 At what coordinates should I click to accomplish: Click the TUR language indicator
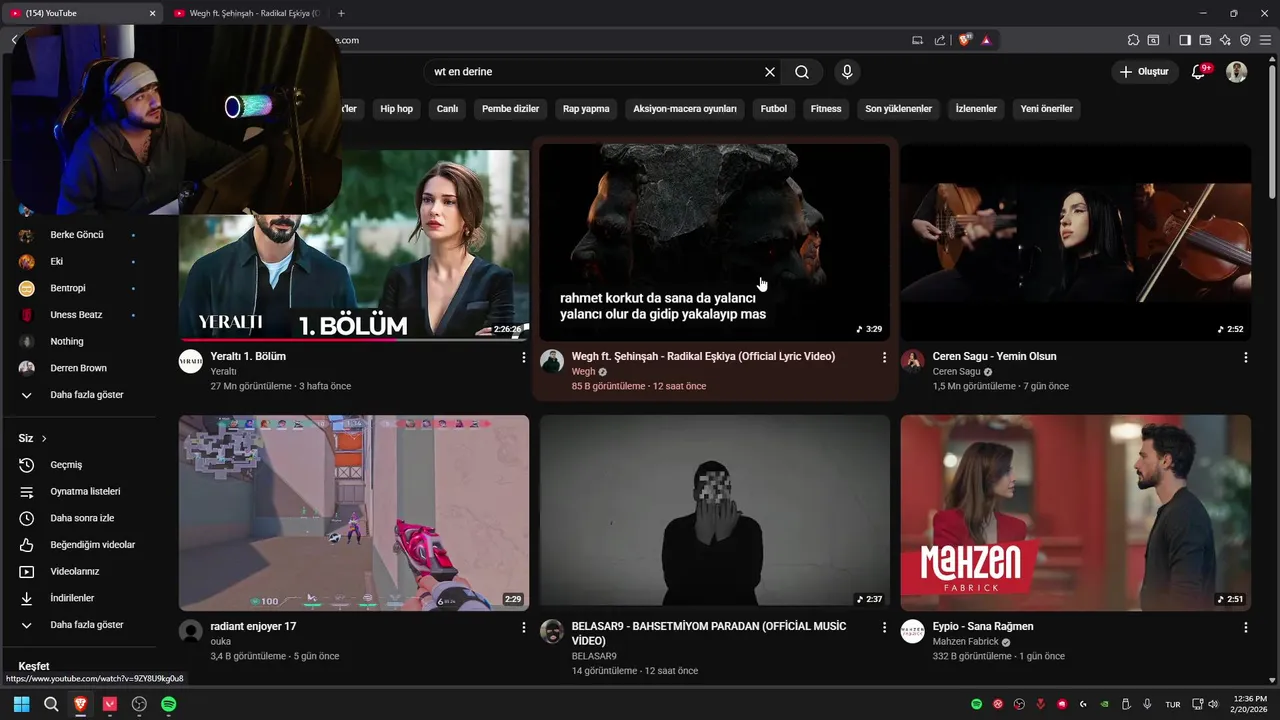[x=1172, y=704]
